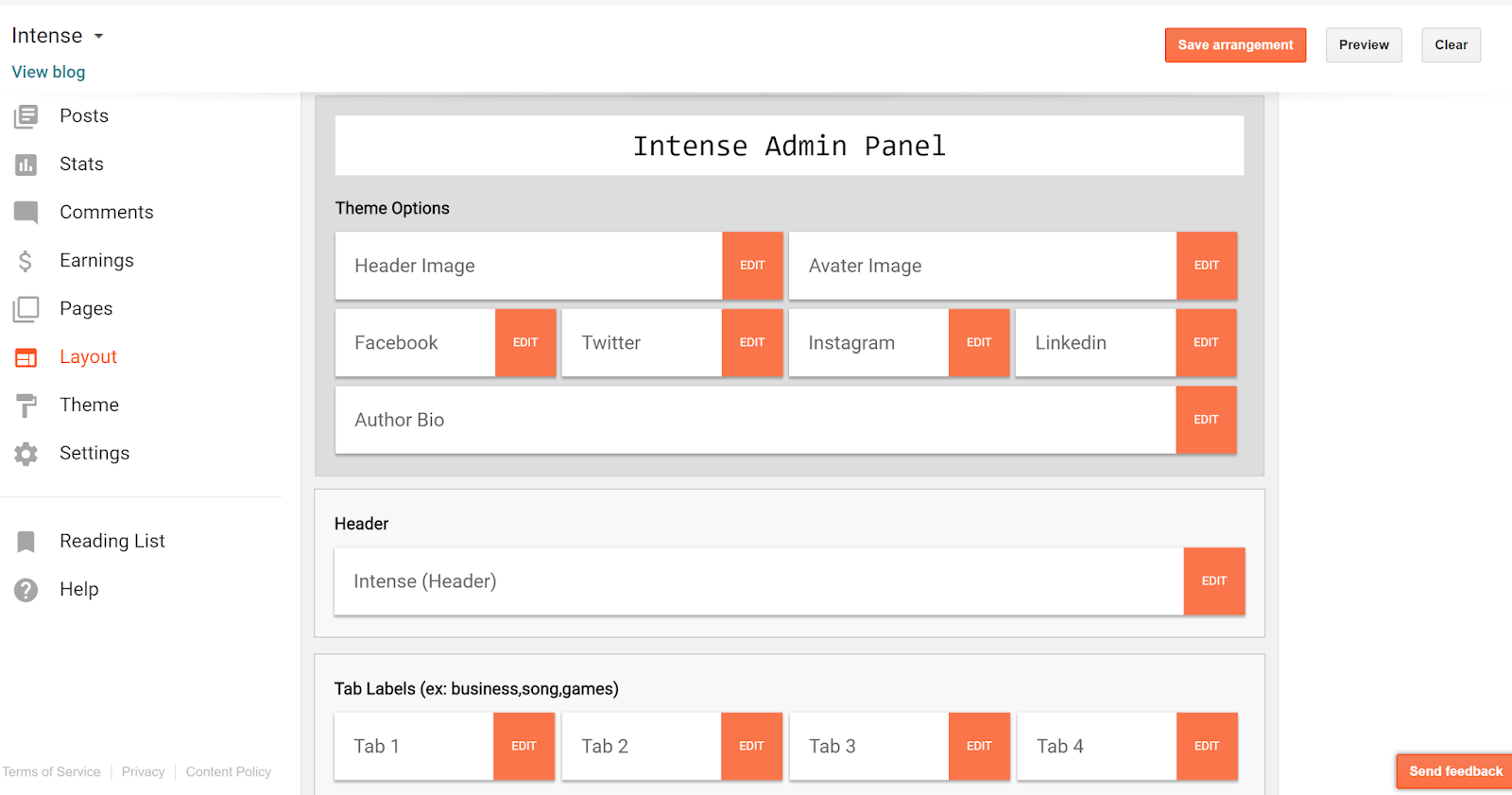Click the Reading List bookmark icon
The image size is (1512, 795).
point(26,542)
